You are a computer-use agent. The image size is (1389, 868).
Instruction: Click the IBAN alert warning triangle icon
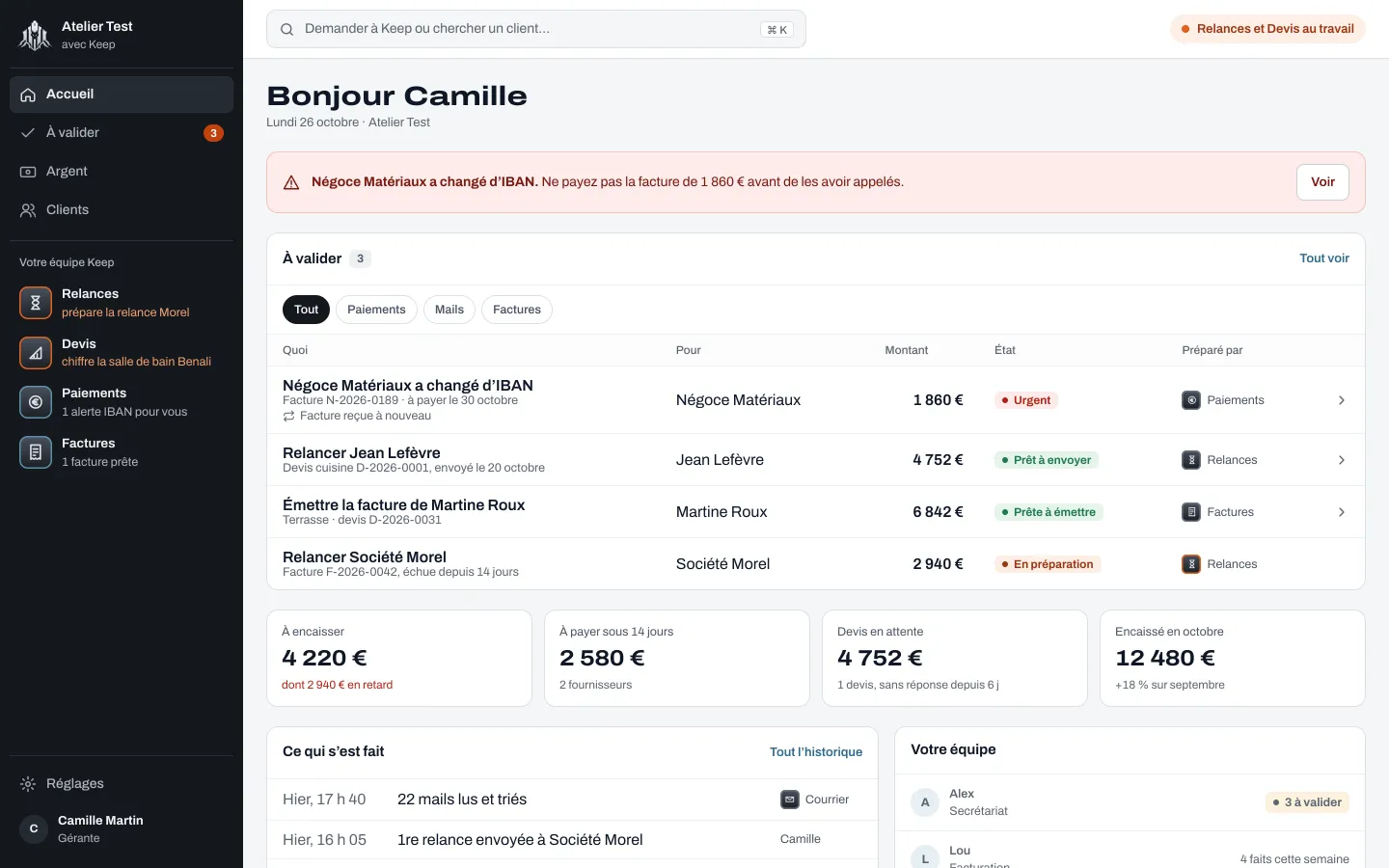[291, 182]
